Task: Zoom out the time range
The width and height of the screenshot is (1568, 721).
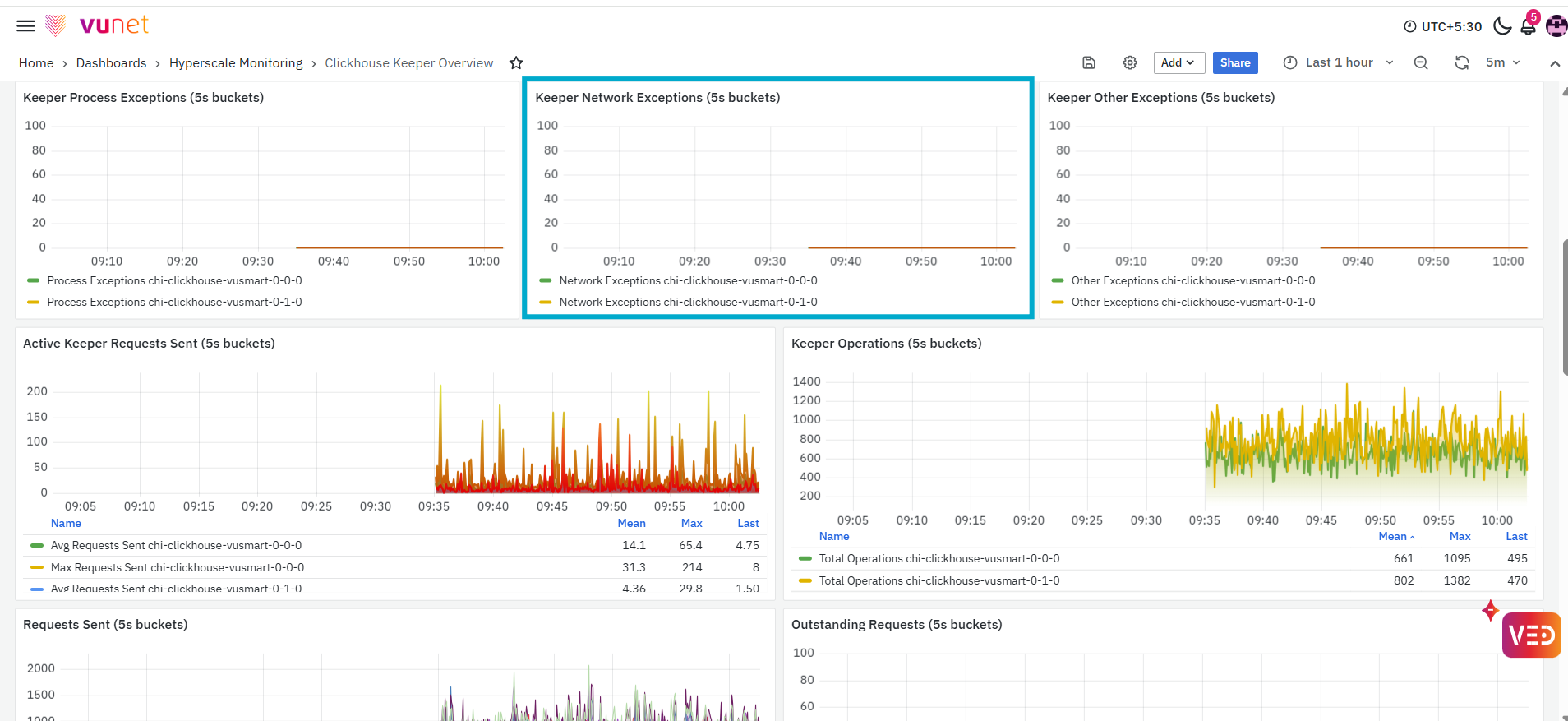Action: click(1421, 63)
